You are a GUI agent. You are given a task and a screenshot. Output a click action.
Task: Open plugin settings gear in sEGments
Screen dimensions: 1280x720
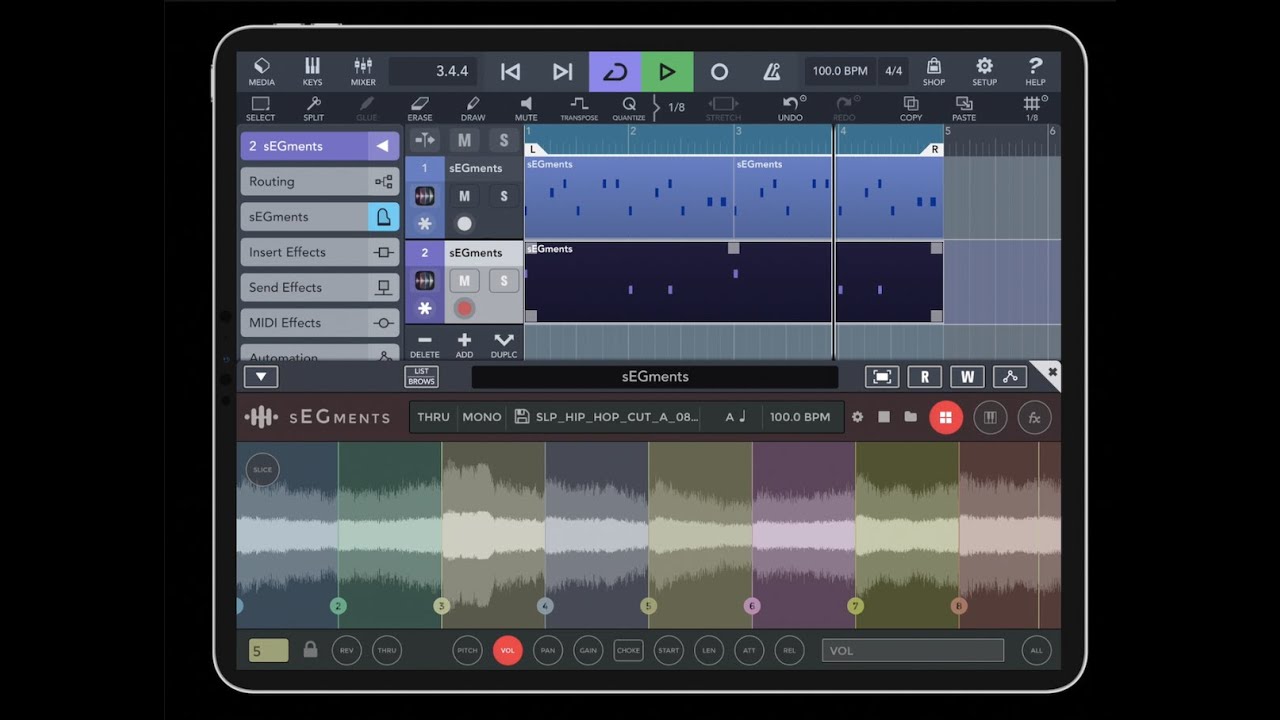coord(857,417)
